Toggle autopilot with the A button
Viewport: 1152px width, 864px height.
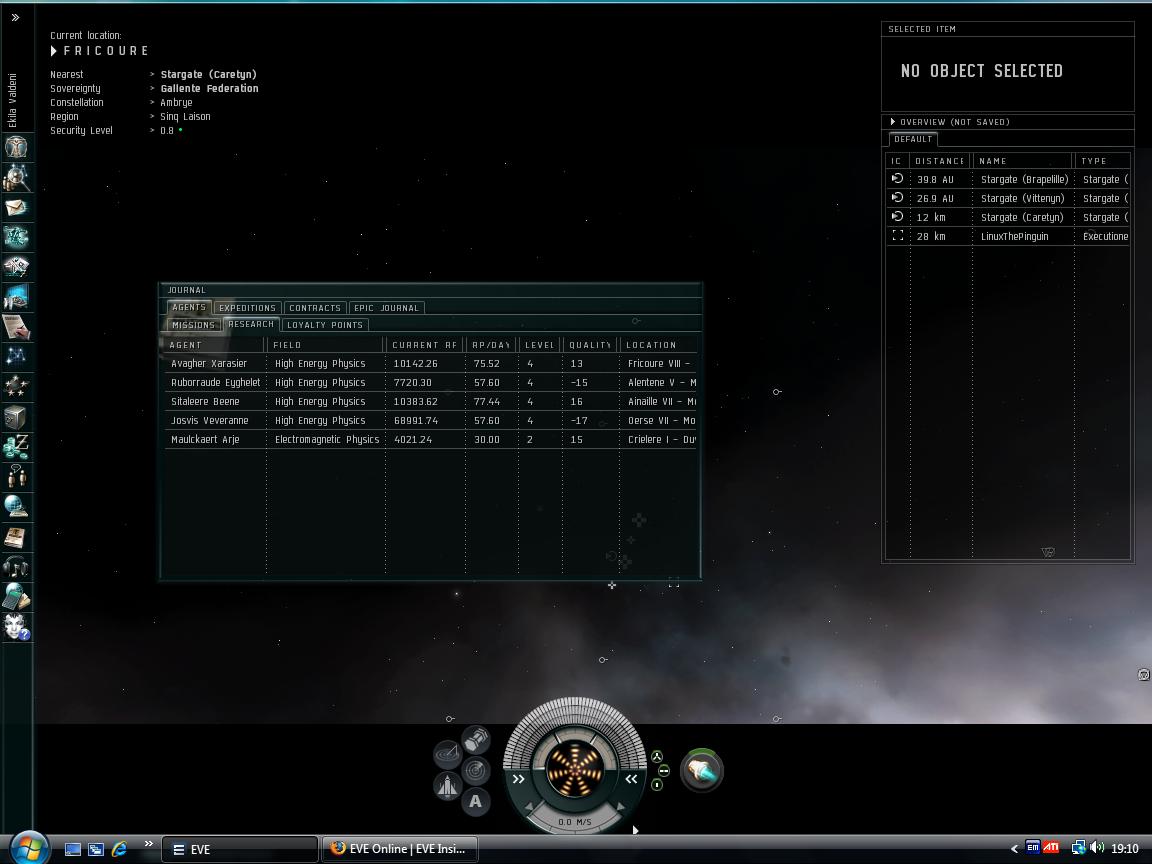pyautogui.click(x=475, y=802)
